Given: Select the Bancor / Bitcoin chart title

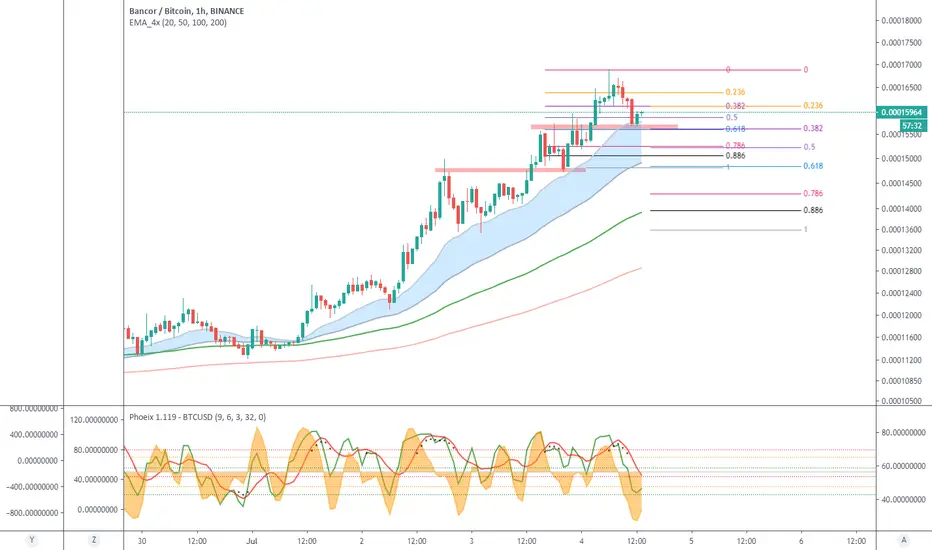Looking at the screenshot, I should click(186, 11).
